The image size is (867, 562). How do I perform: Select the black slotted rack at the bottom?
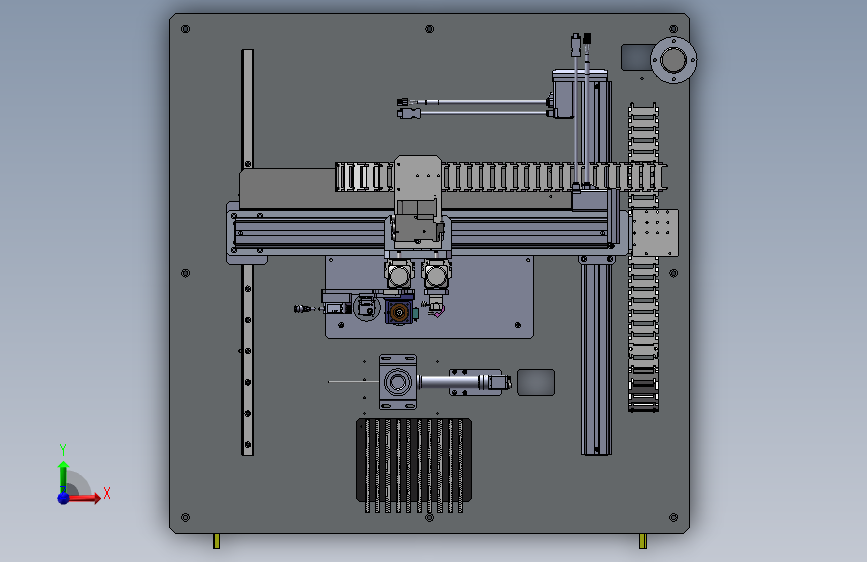click(414, 465)
